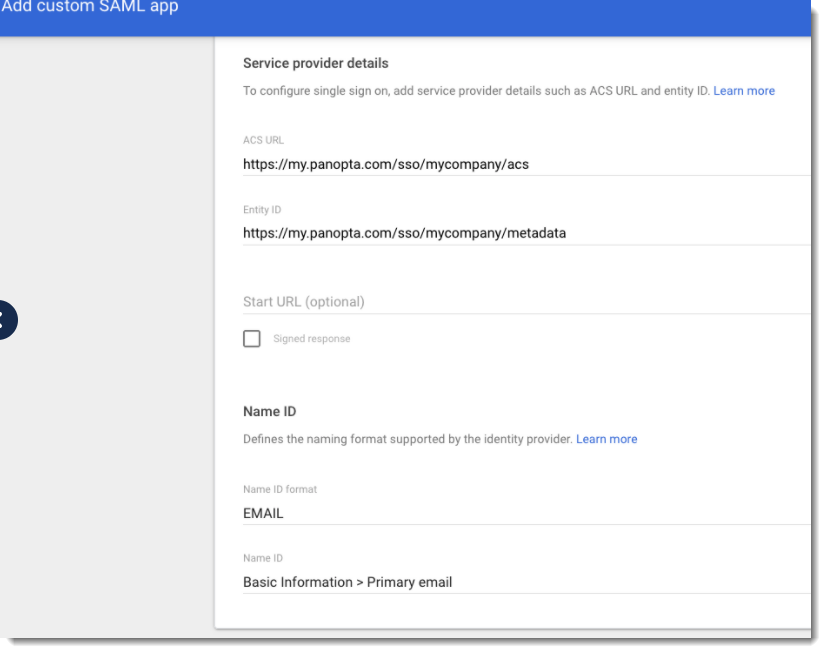826x653 pixels.
Task: Click the dark circular arrow button at left edge
Action: (x=5, y=320)
